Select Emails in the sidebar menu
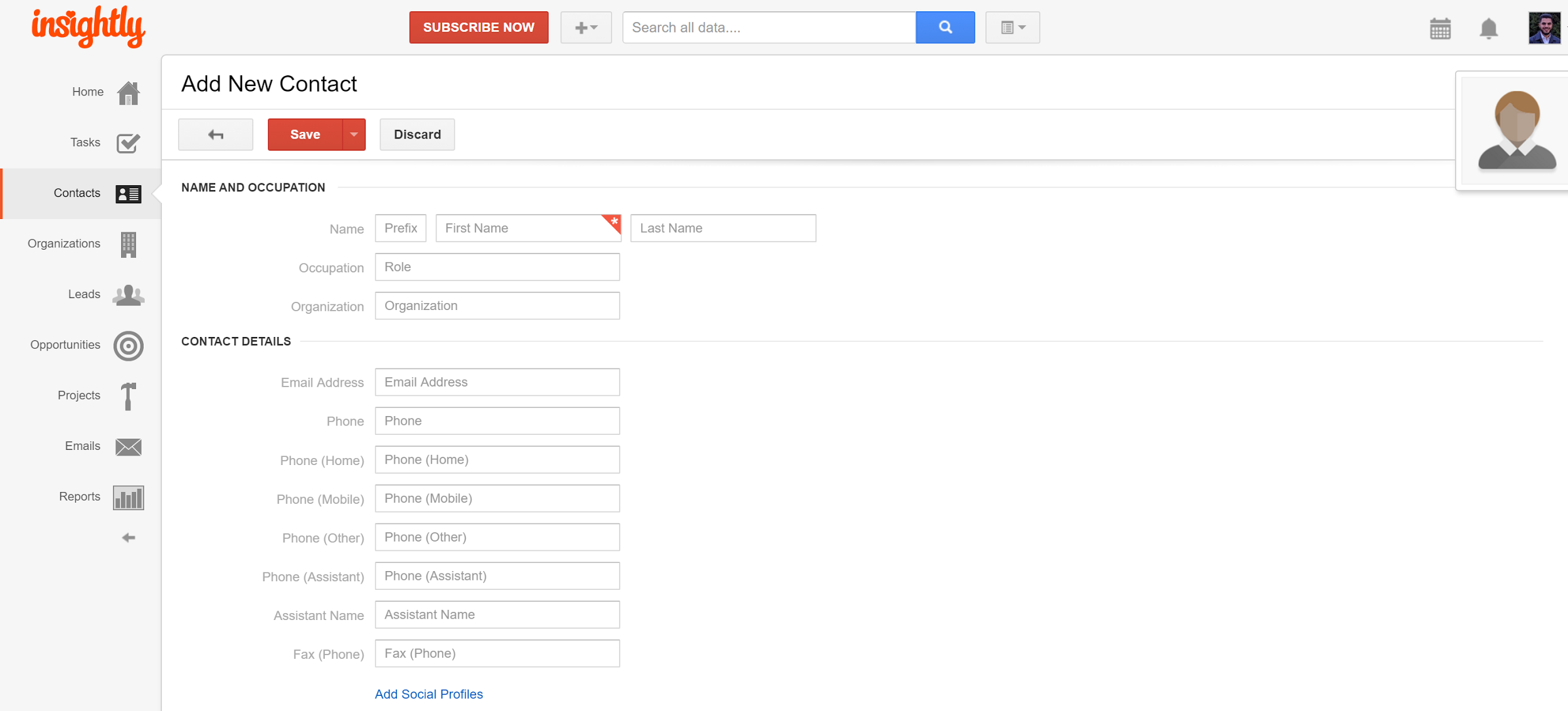 (82, 446)
